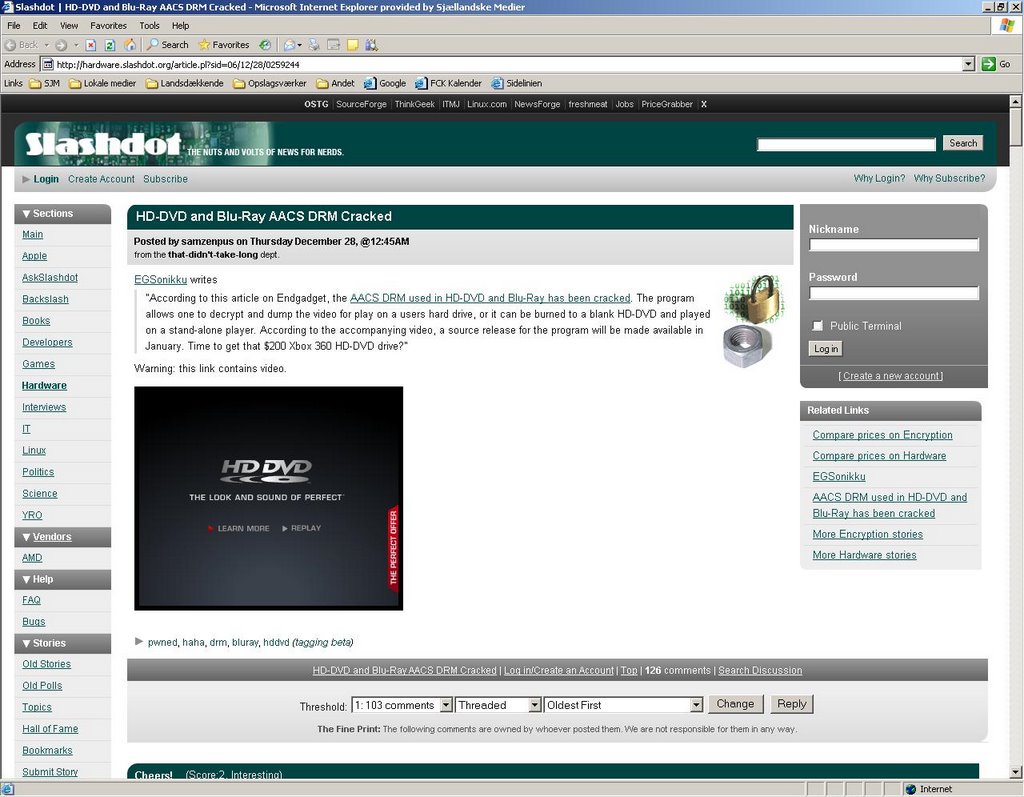Click Learn More in the HD DVD ad
This screenshot has height=797, width=1024.
coord(239,529)
